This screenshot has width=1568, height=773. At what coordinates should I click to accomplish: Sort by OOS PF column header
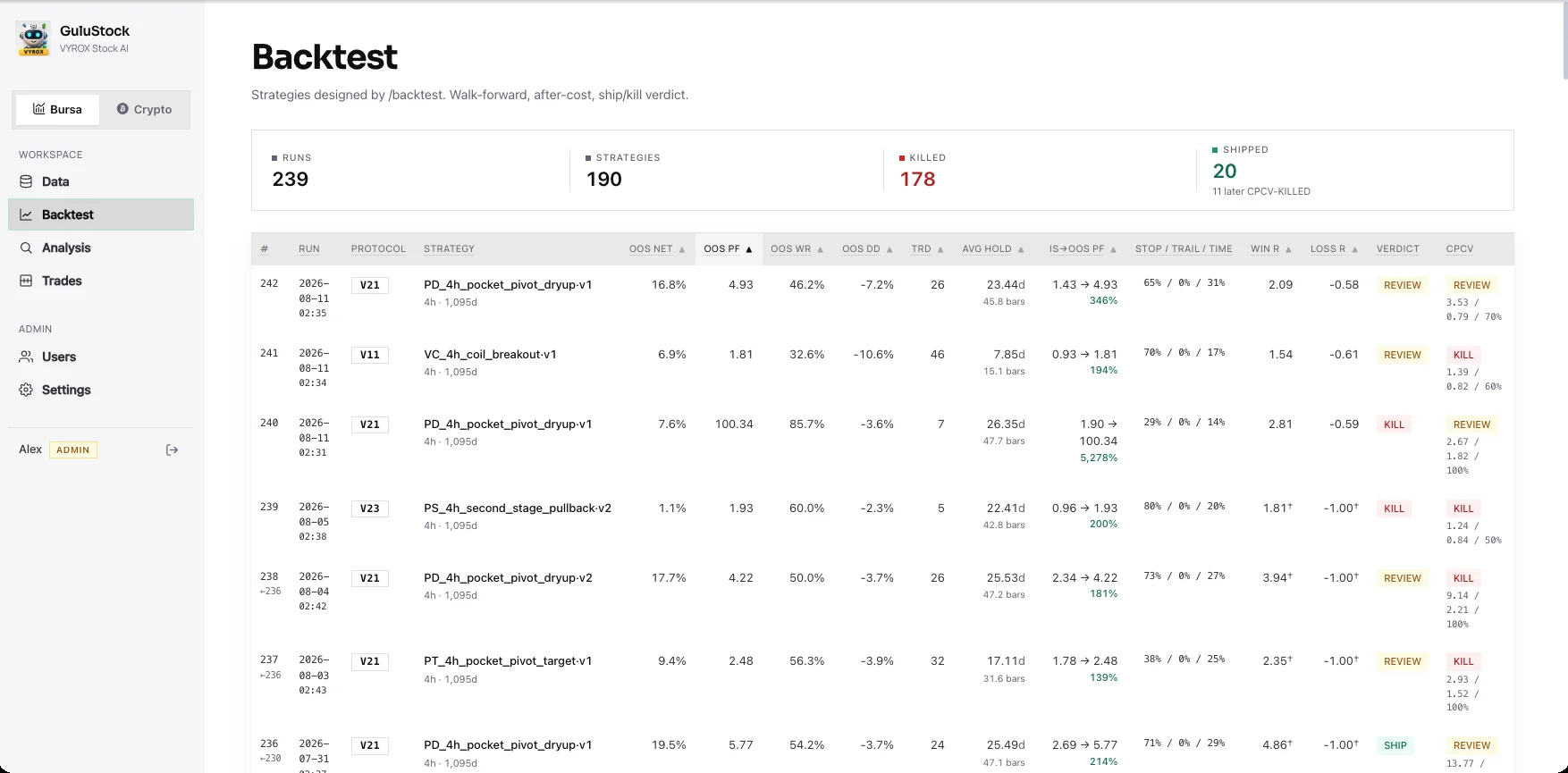point(728,248)
